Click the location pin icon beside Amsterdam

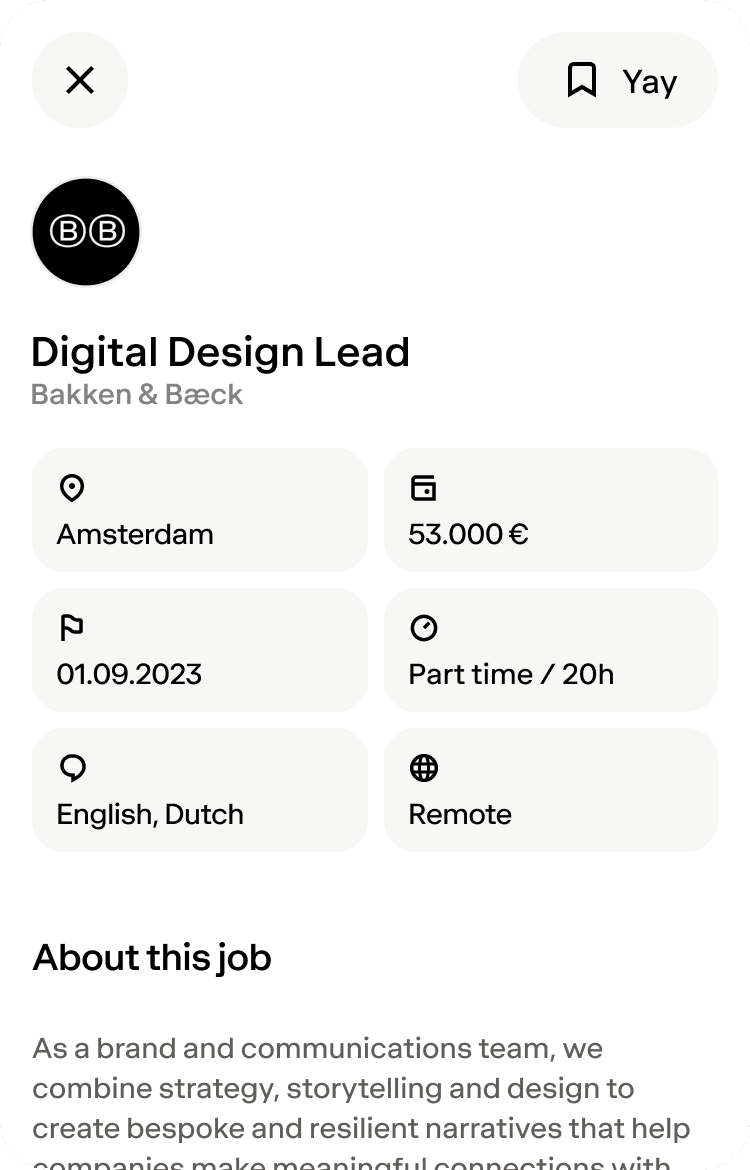click(71, 488)
